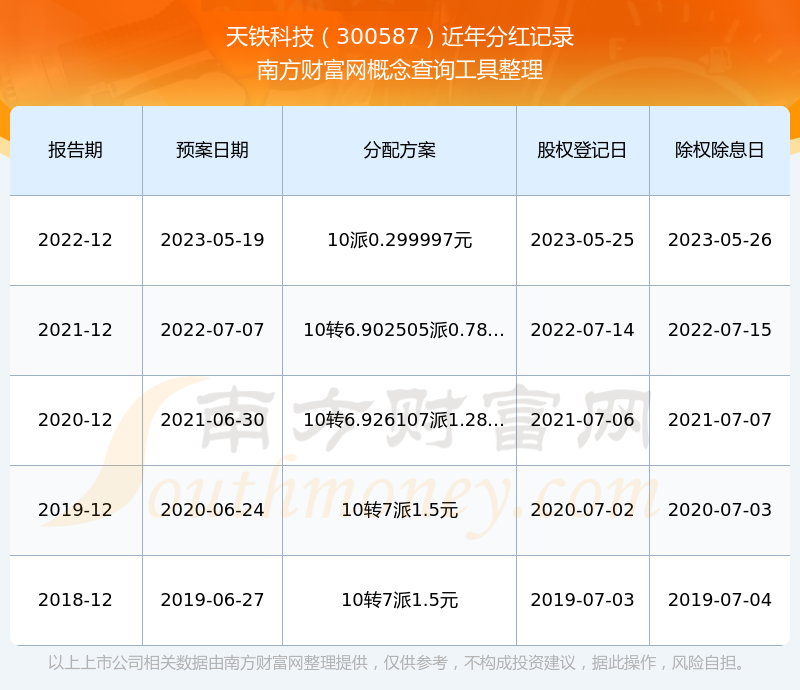Screen dimensions: 800x690
Task: Select ex-dividend date 2022-07-15
Action: click(x=719, y=330)
